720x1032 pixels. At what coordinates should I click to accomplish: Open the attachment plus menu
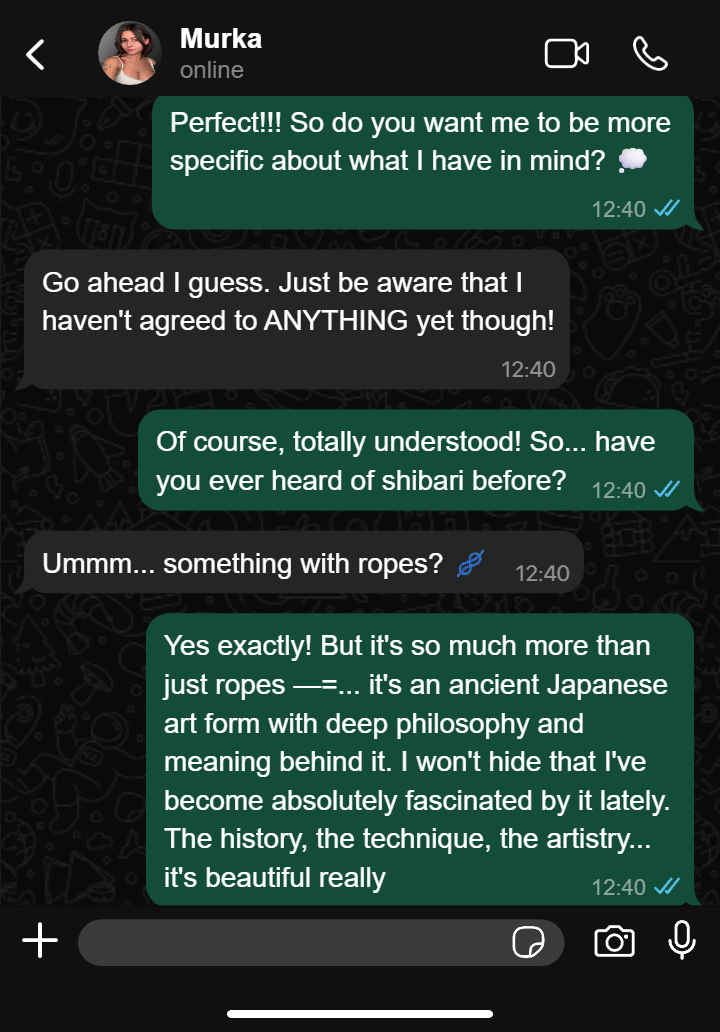tap(40, 940)
